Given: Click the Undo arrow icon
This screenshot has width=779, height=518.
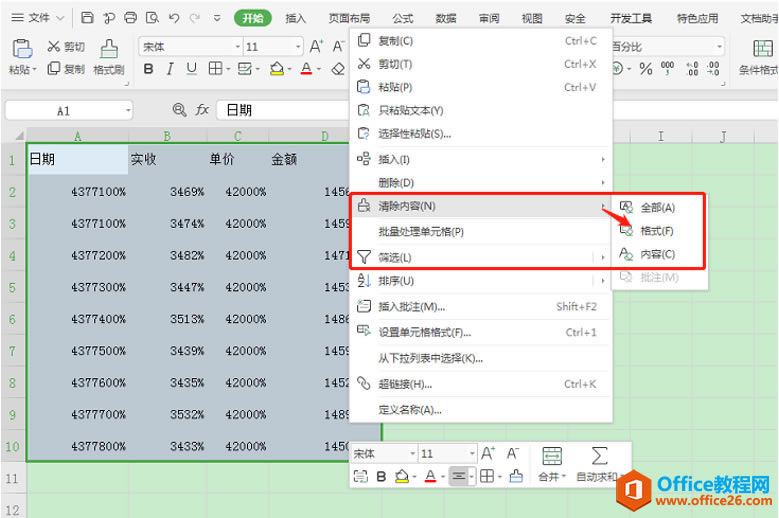Looking at the screenshot, I should point(173,18).
